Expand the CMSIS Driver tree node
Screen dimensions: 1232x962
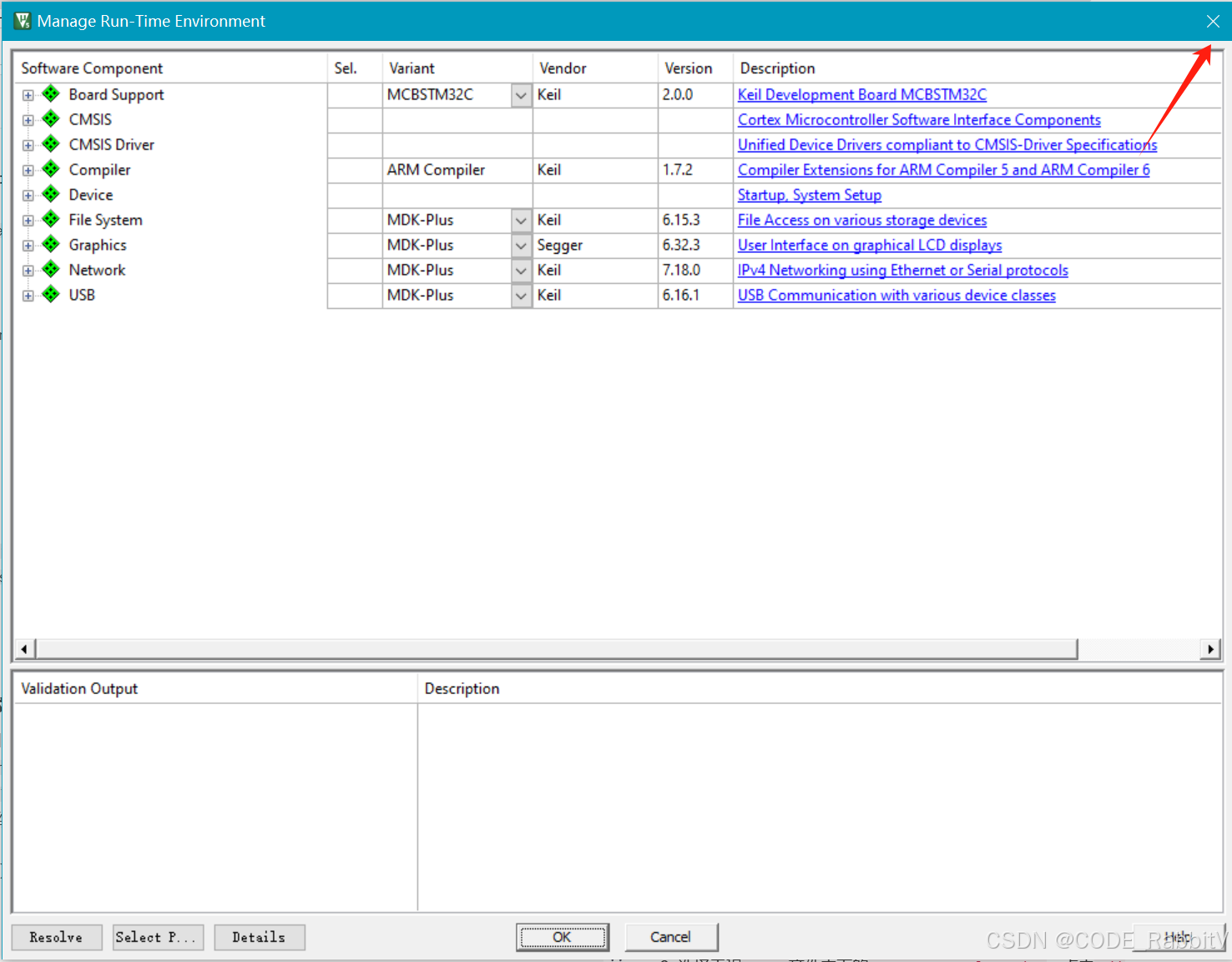pyautogui.click(x=28, y=145)
